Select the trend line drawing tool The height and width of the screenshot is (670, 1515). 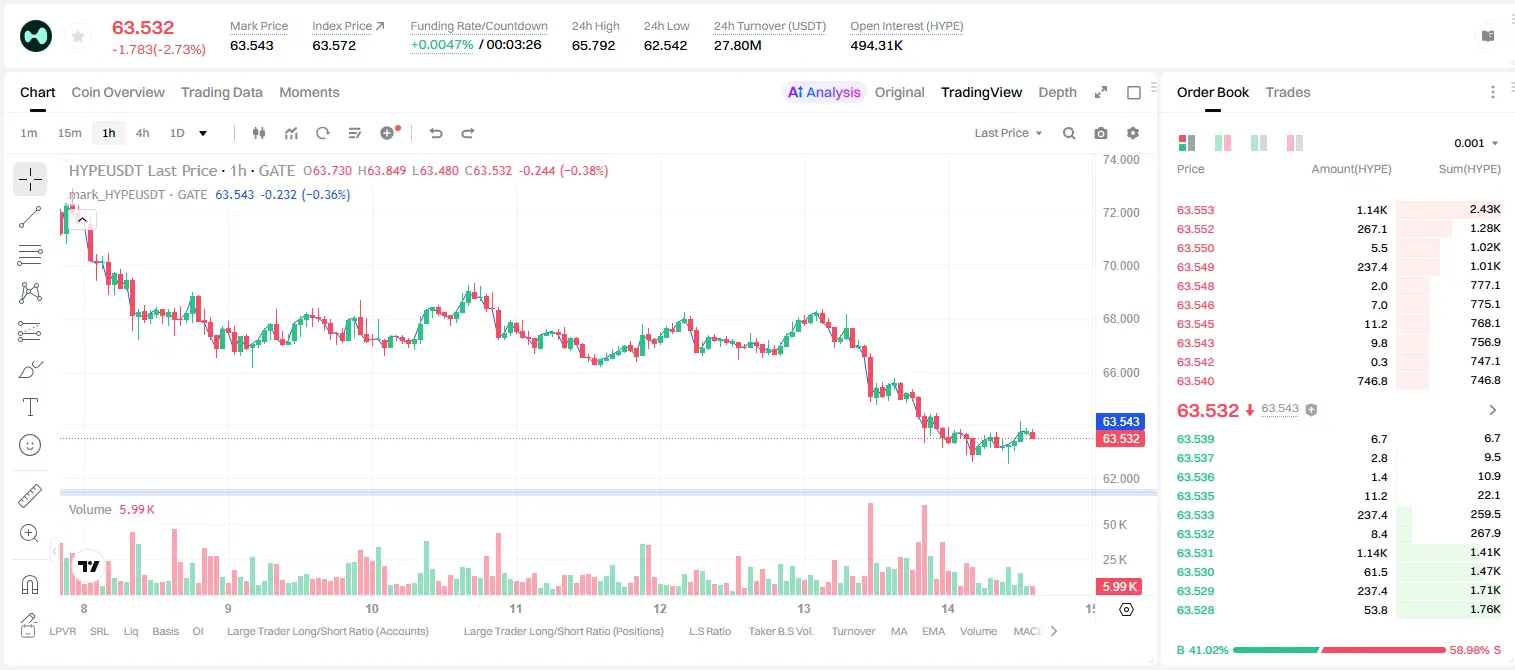point(30,217)
